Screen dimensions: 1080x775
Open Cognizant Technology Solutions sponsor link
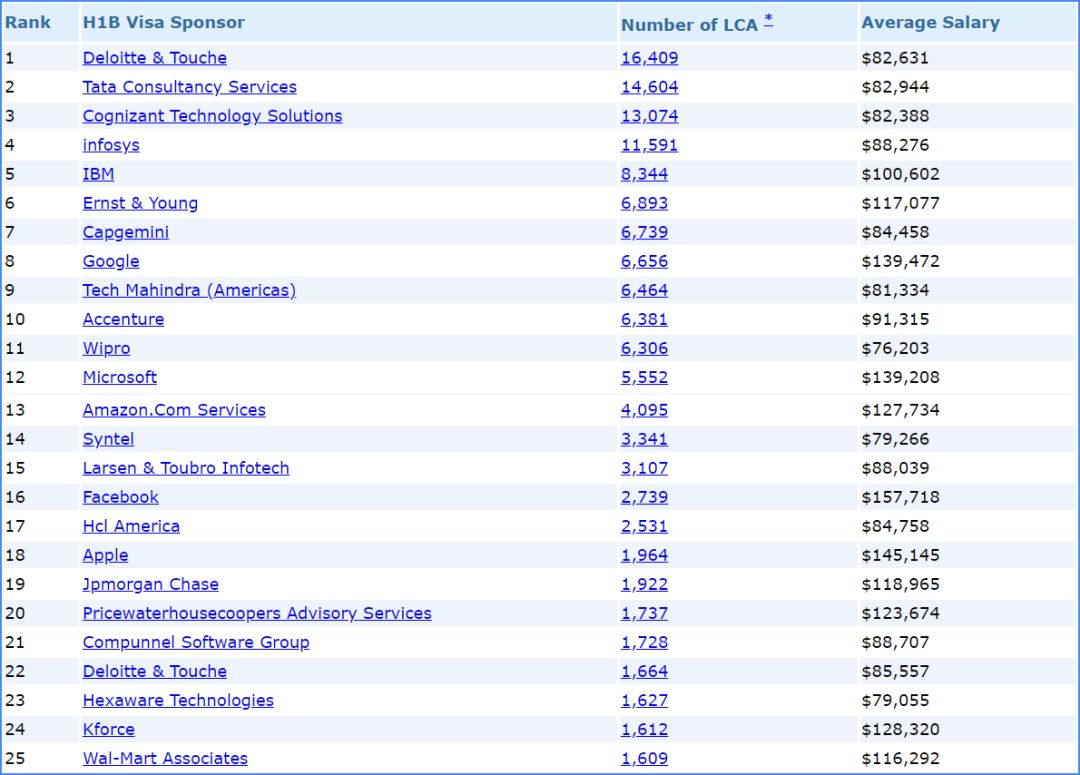[212, 116]
